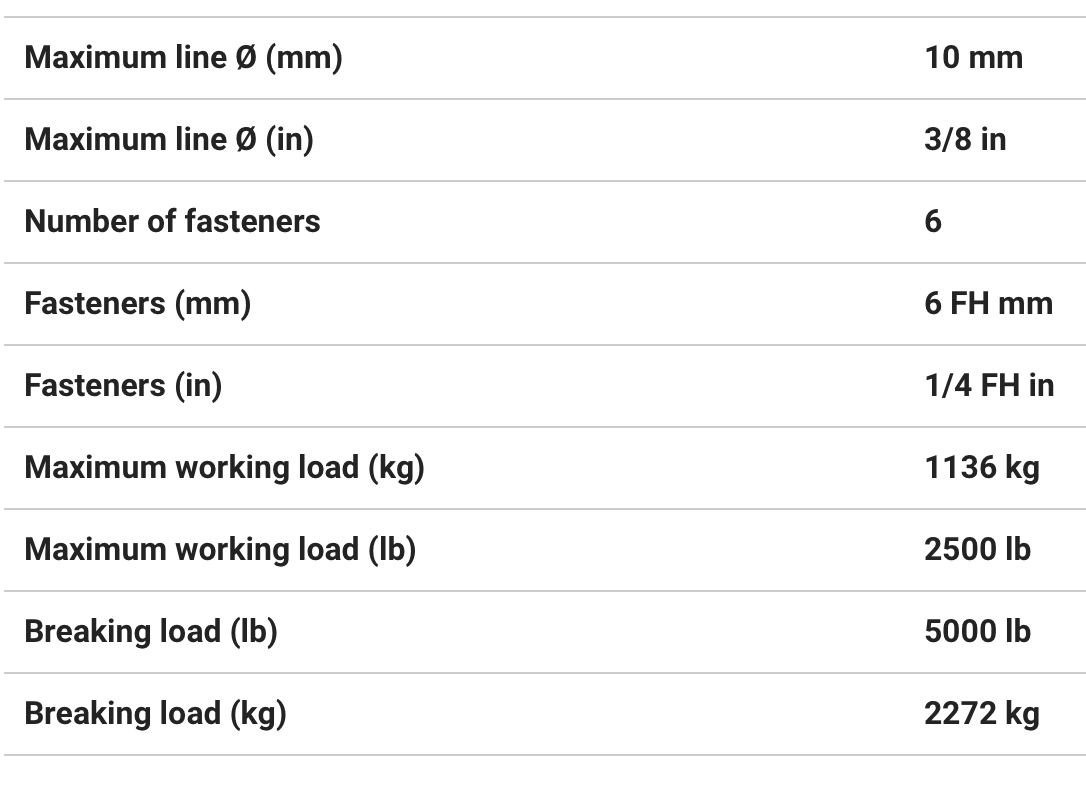Select the '1/4 FH in' value

[x=989, y=386]
